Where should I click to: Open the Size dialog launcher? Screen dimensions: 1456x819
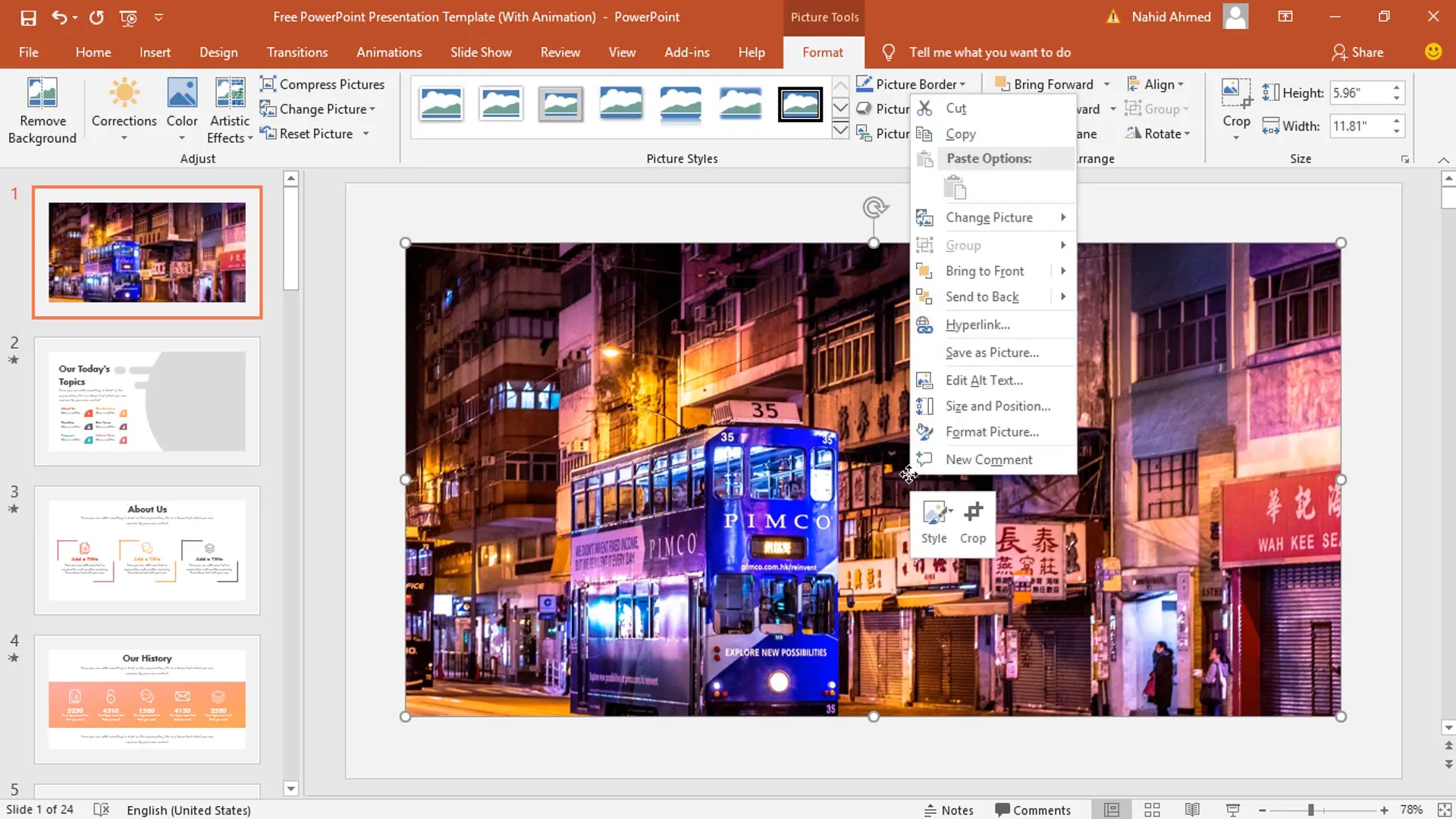(1404, 159)
